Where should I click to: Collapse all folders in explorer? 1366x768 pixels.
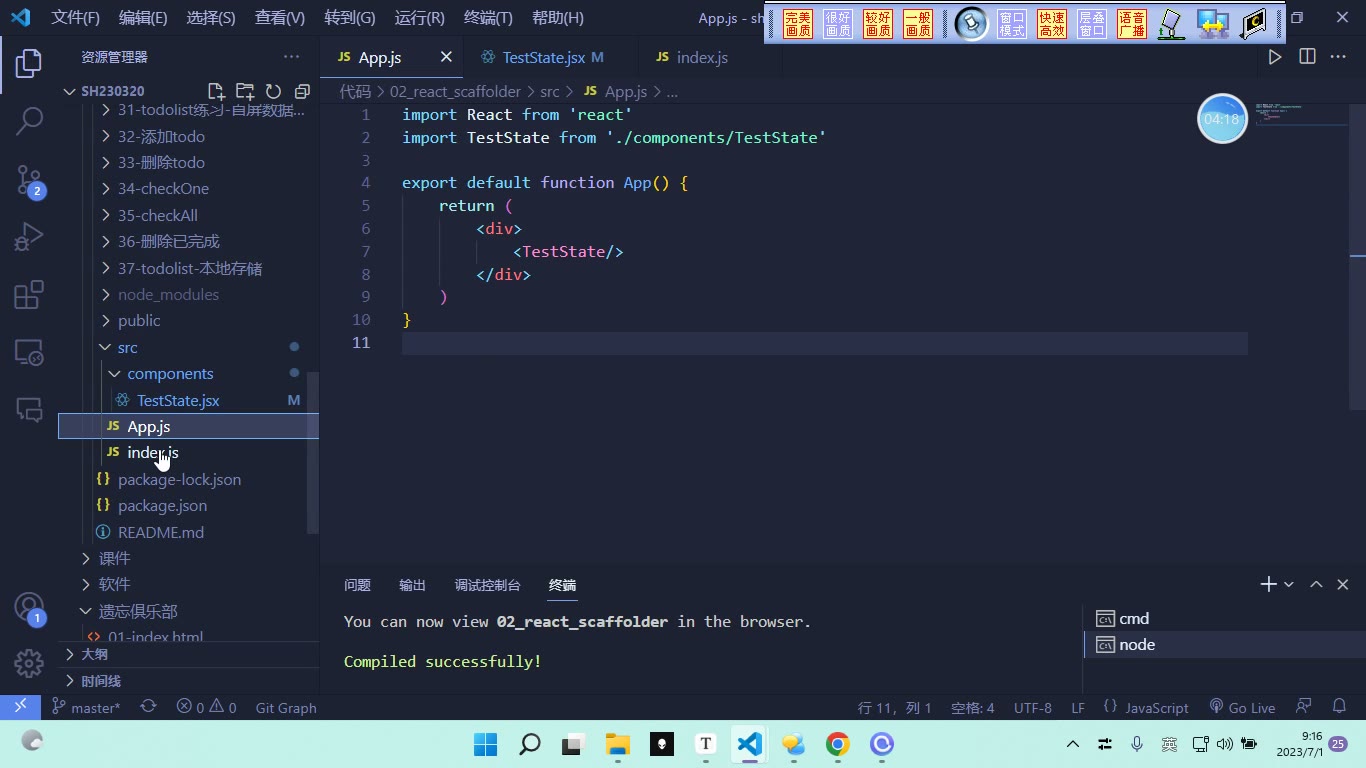(x=302, y=91)
